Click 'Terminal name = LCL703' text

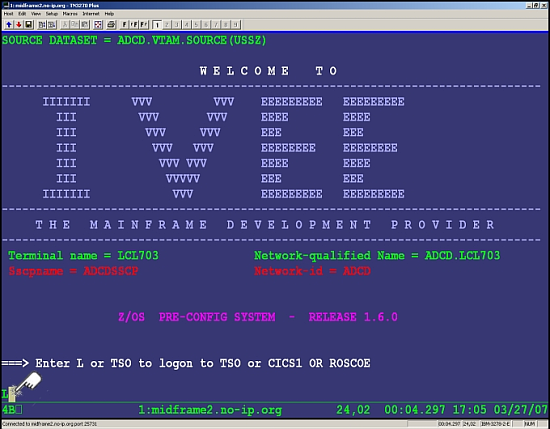(83, 255)
